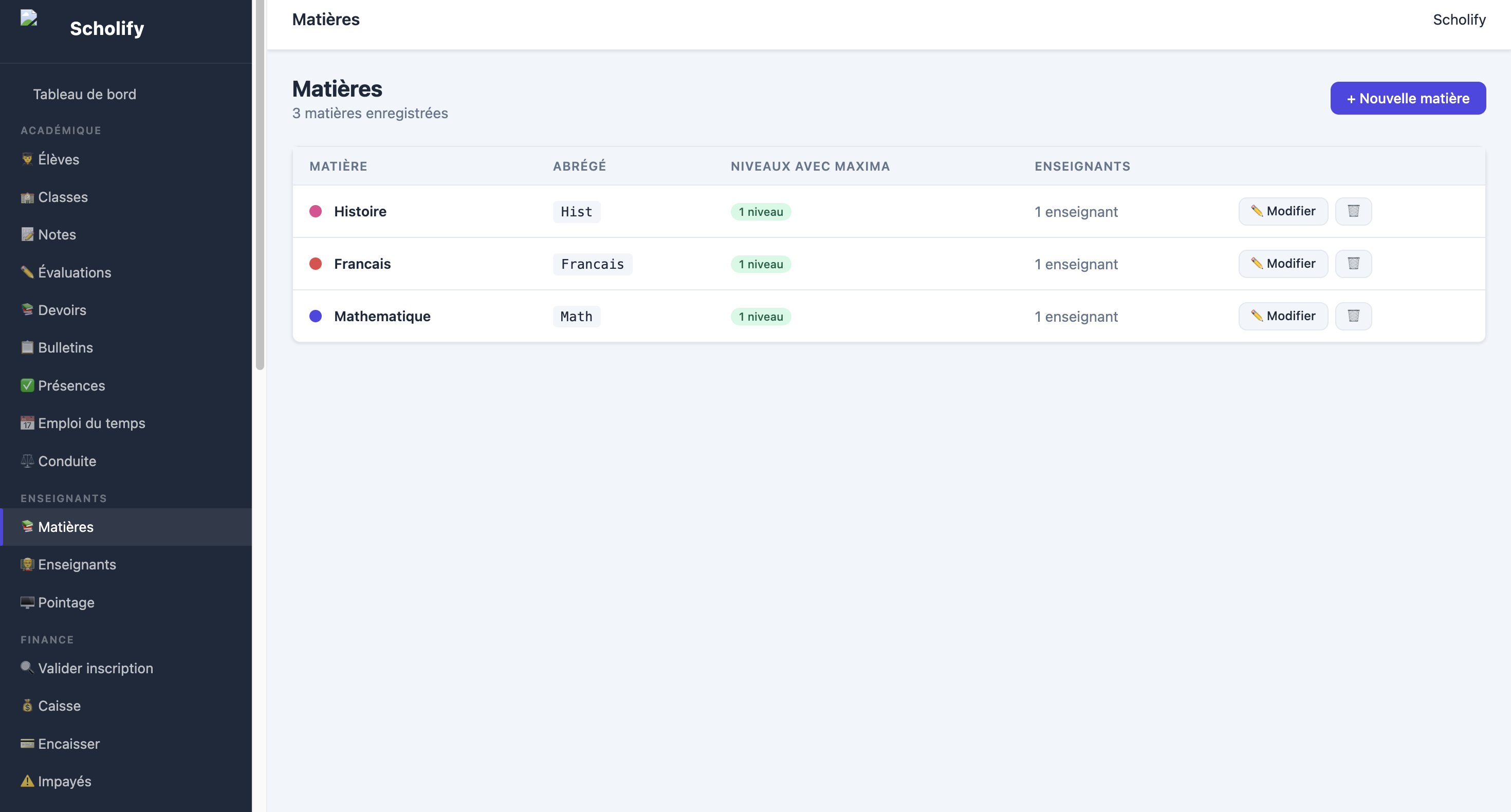1511x812 pixels.
Task: Click the Encaisser credit card icon
Action: (27, 744)
